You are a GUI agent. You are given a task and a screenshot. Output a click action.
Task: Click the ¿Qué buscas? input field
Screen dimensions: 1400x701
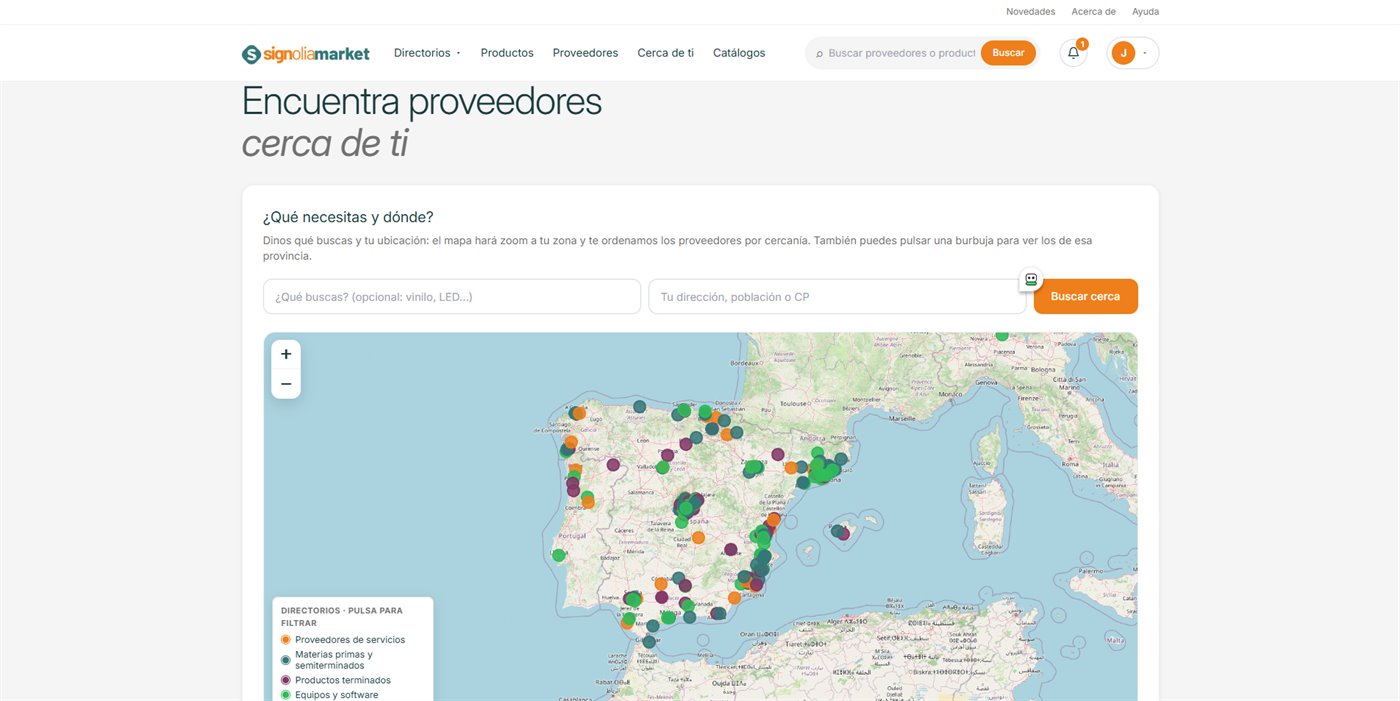pos(452,297)
